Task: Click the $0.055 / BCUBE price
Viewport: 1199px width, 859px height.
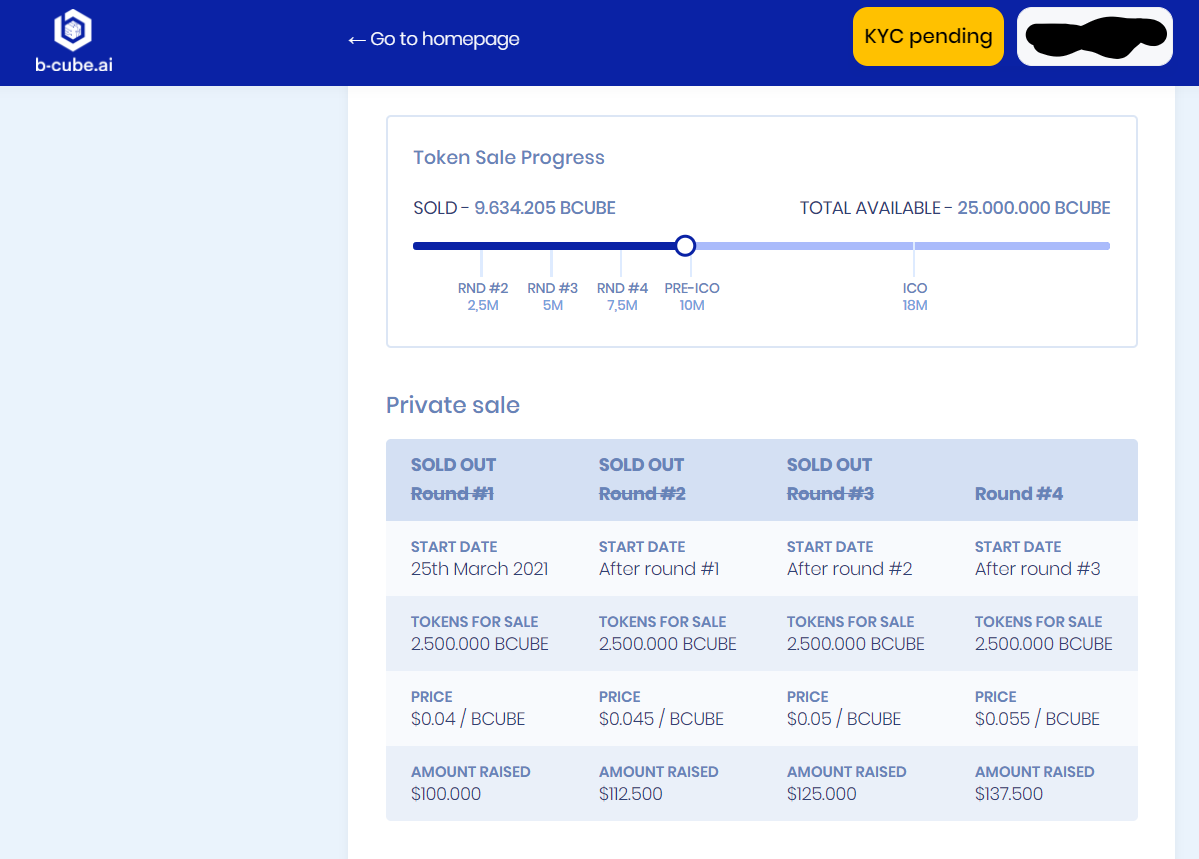Action: [1037, 719]
